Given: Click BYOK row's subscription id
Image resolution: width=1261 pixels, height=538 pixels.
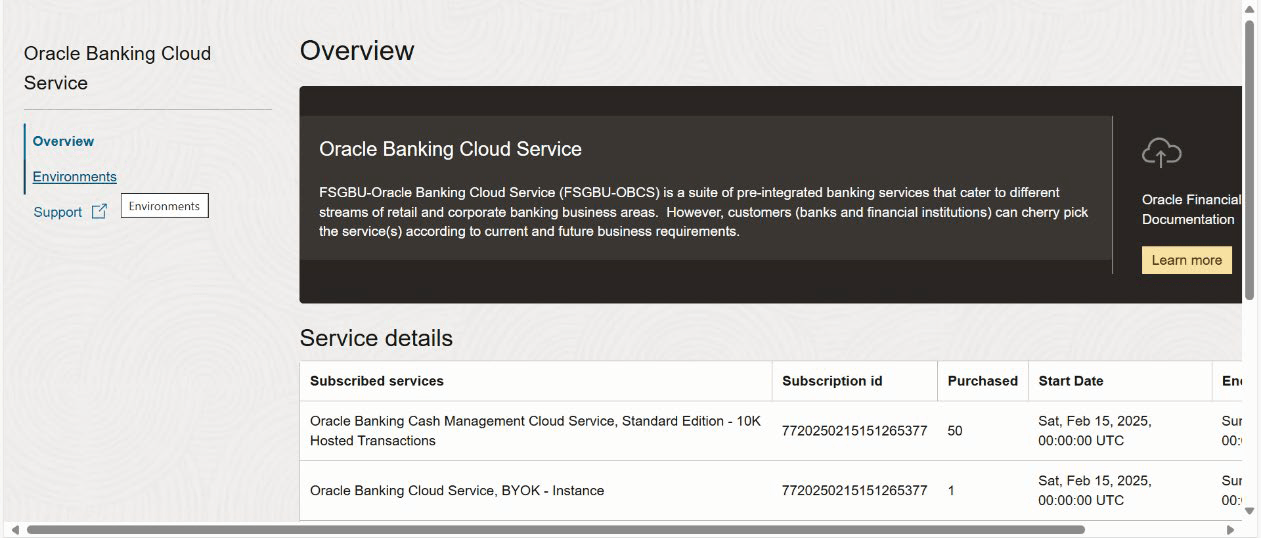Looking at the screenshot, I should [854, 491].
